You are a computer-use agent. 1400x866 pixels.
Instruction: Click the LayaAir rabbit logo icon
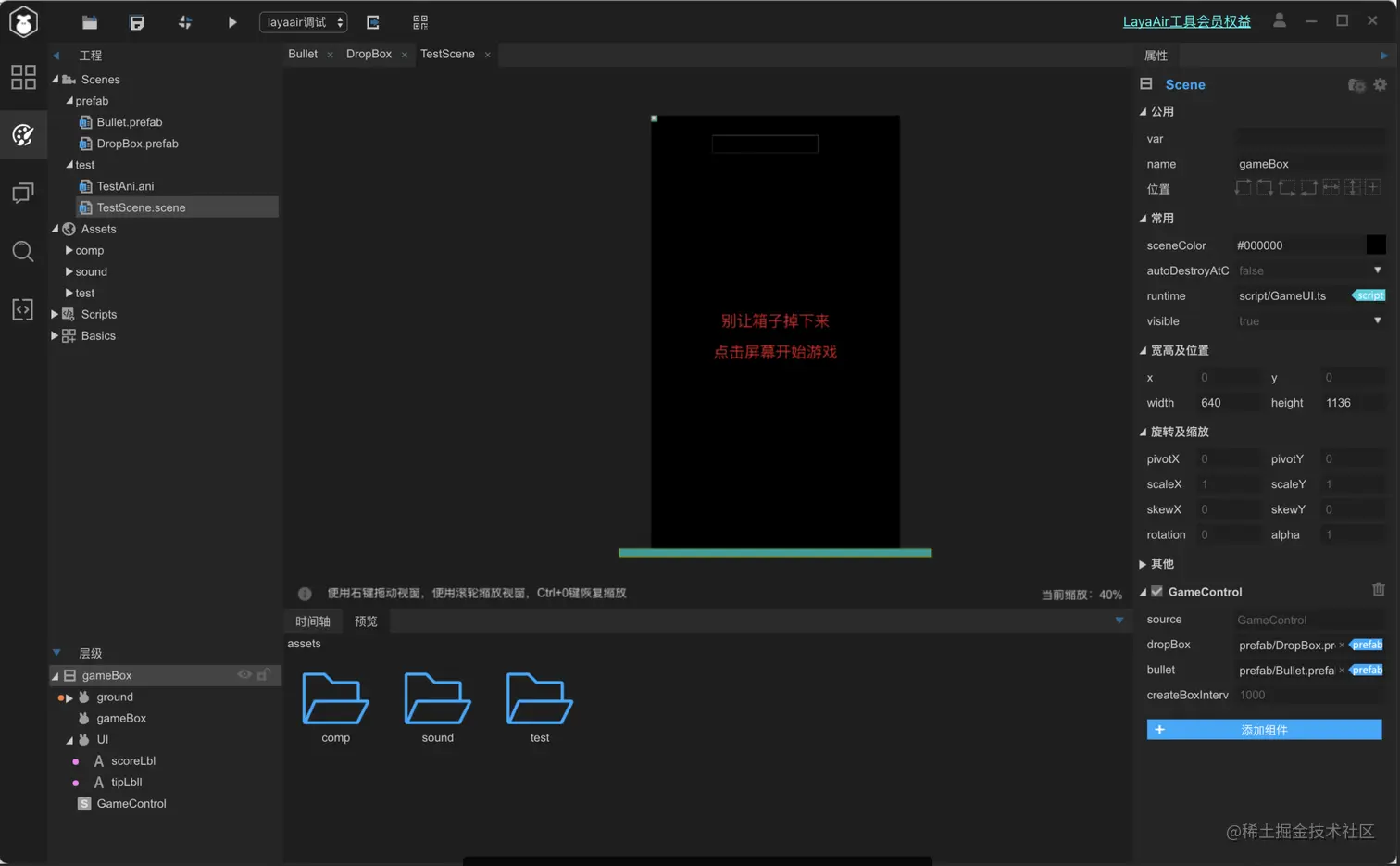point(22,20)
